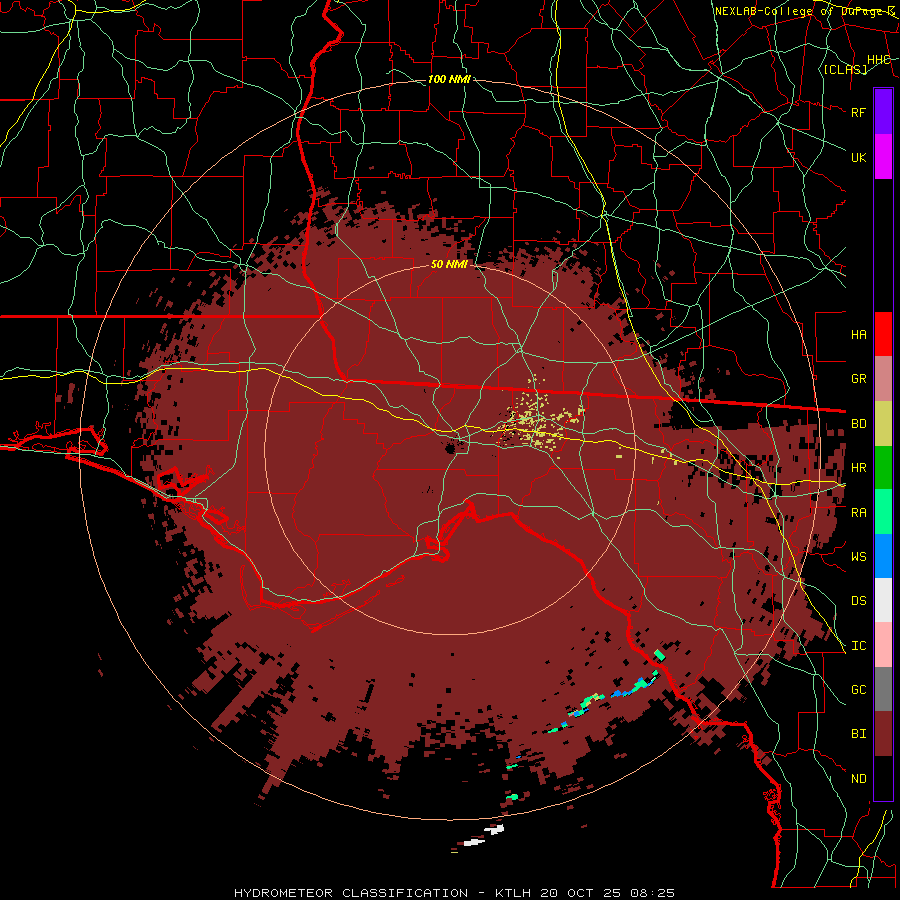Click the UK magenta legend swatch
900x900 pixels.
883,157
